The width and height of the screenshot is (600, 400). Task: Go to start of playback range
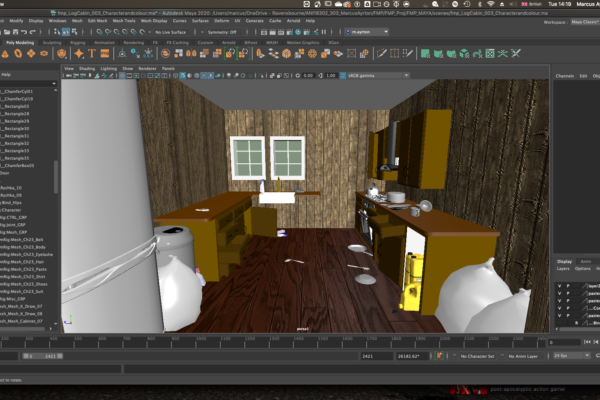click(x=588, y=342)
